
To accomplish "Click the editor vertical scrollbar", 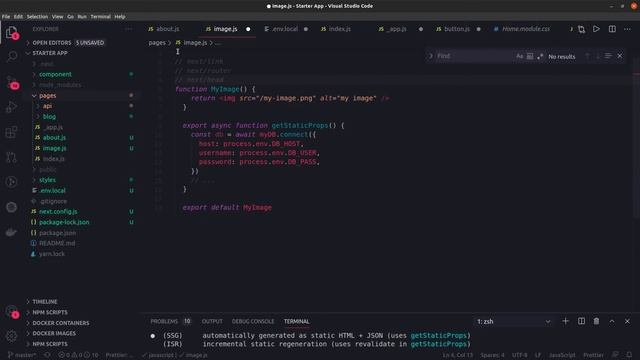I will (636, 139).
